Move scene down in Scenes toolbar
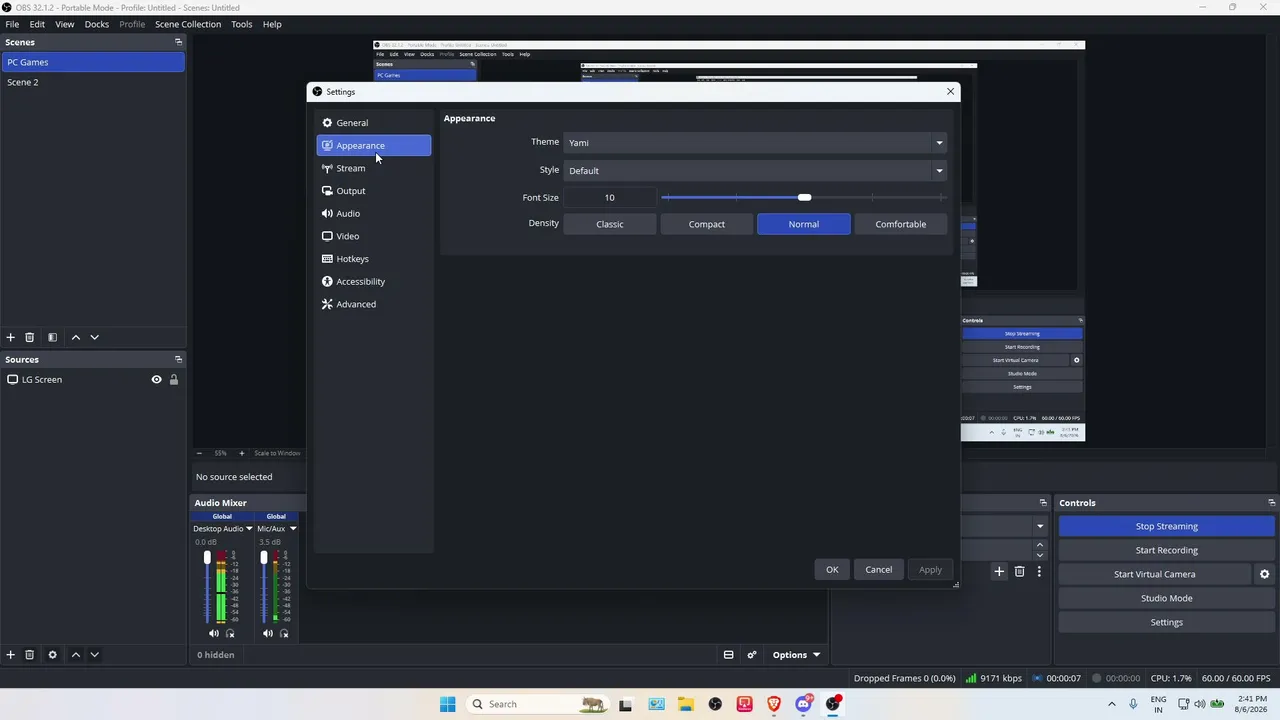 94,337
